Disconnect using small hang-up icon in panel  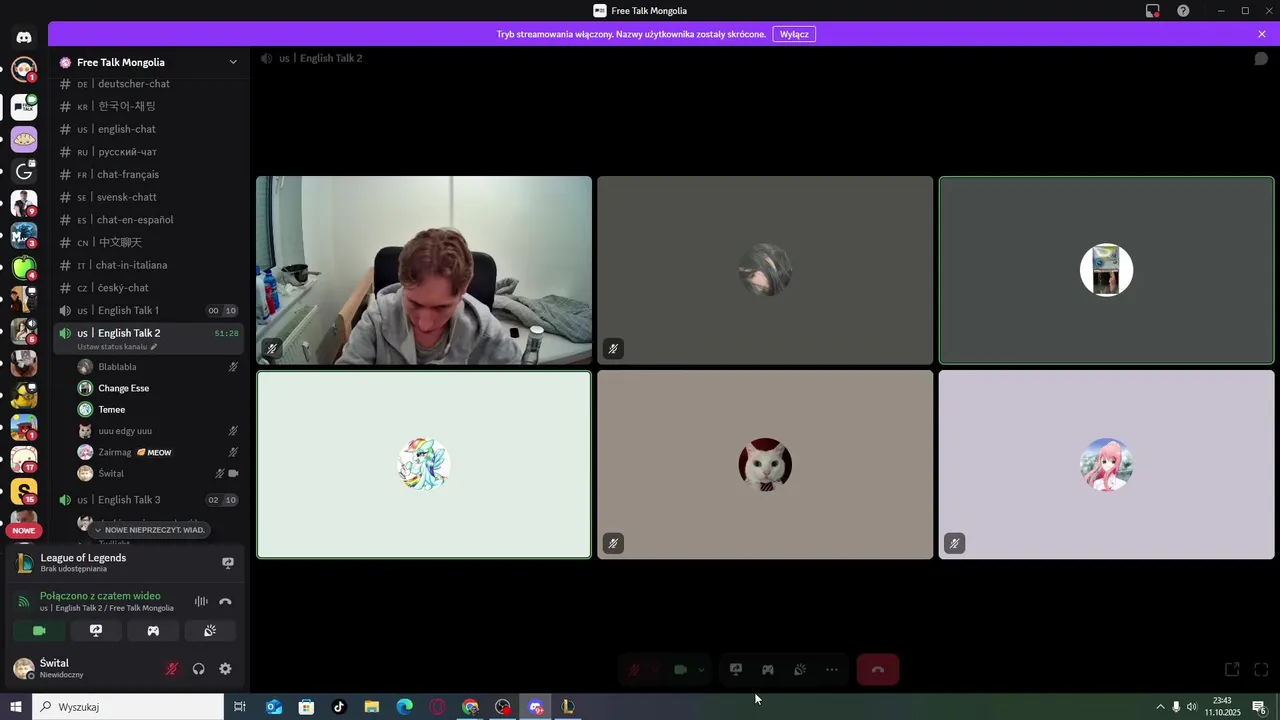pyautogui.click(x=225, y=601)
